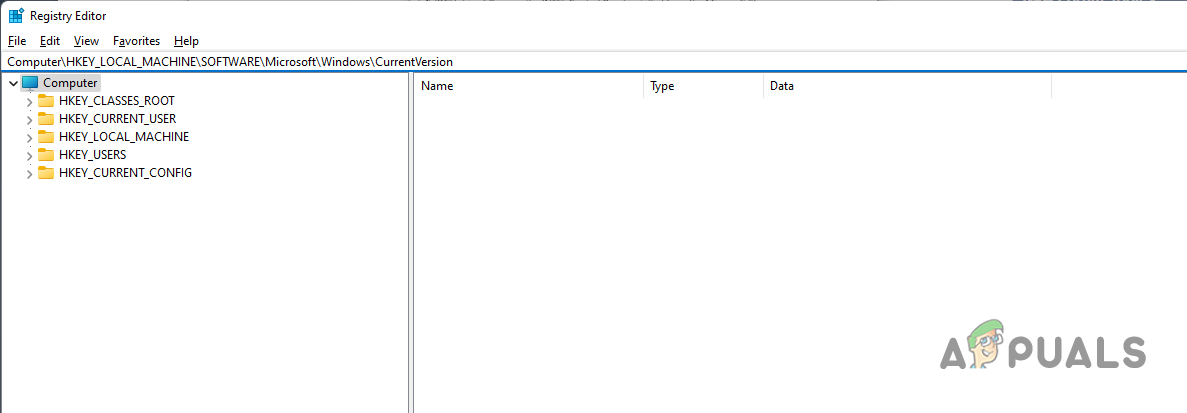Open the Help menu
Image resolution: width=1187 pixels, height=413 pixels.
tap(186, 41)
